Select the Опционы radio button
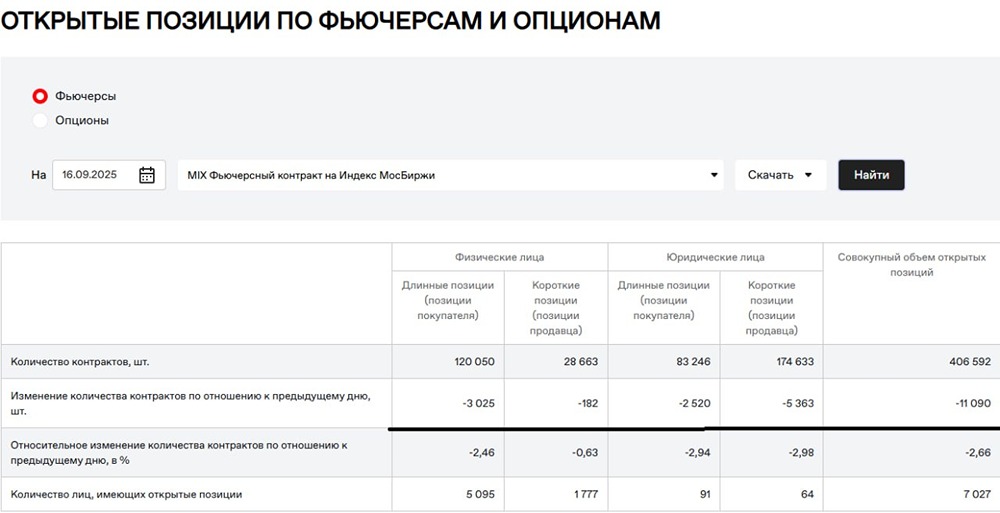 tap(40, 120)
